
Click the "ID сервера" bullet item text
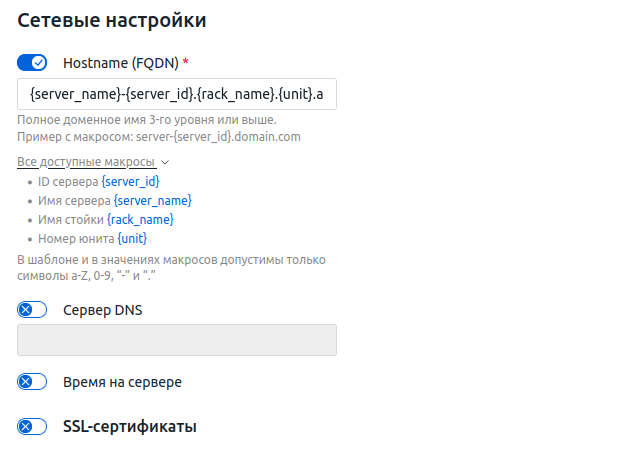point(68,181)
